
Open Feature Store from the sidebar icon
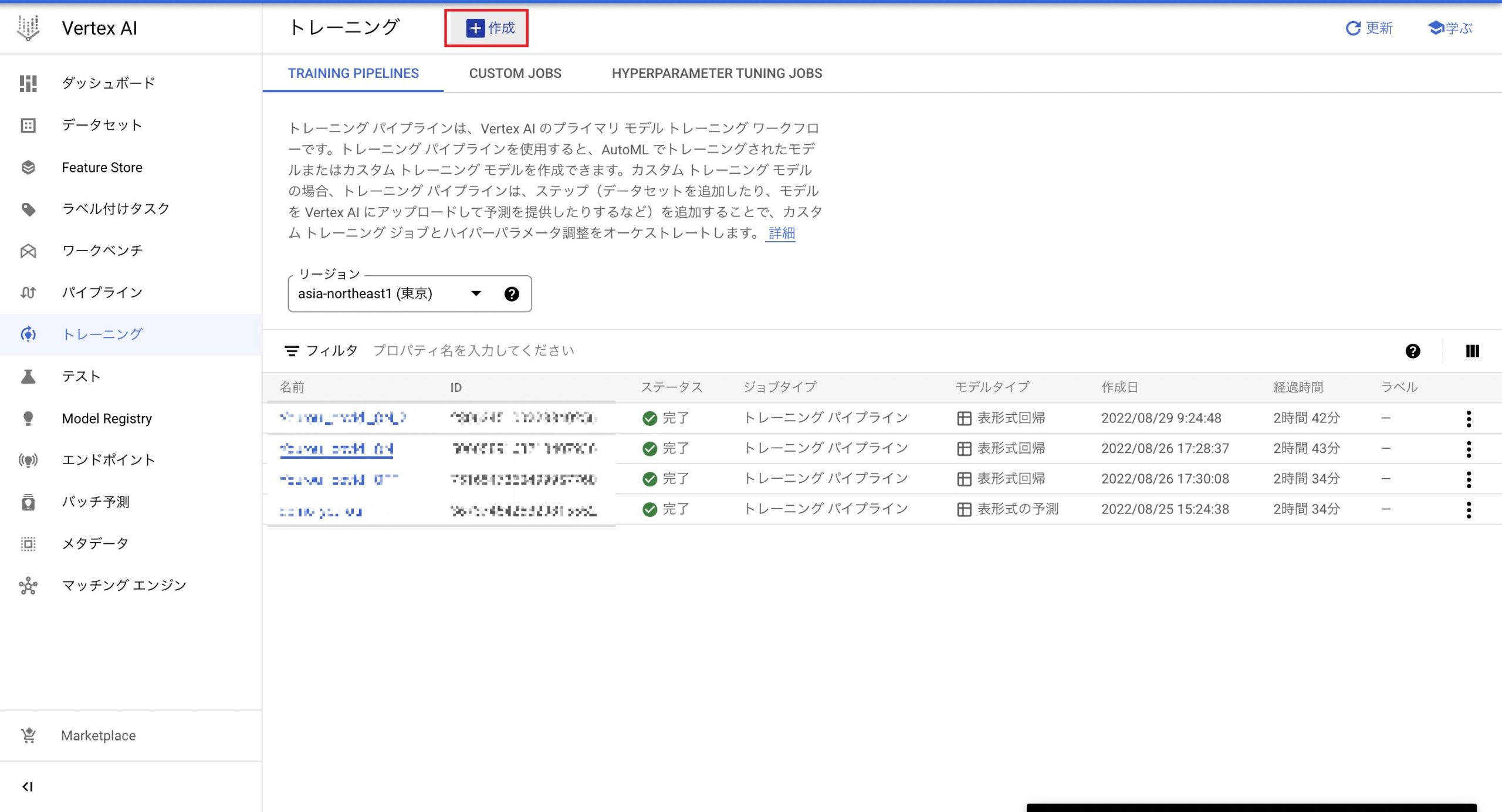coord(28,167)
